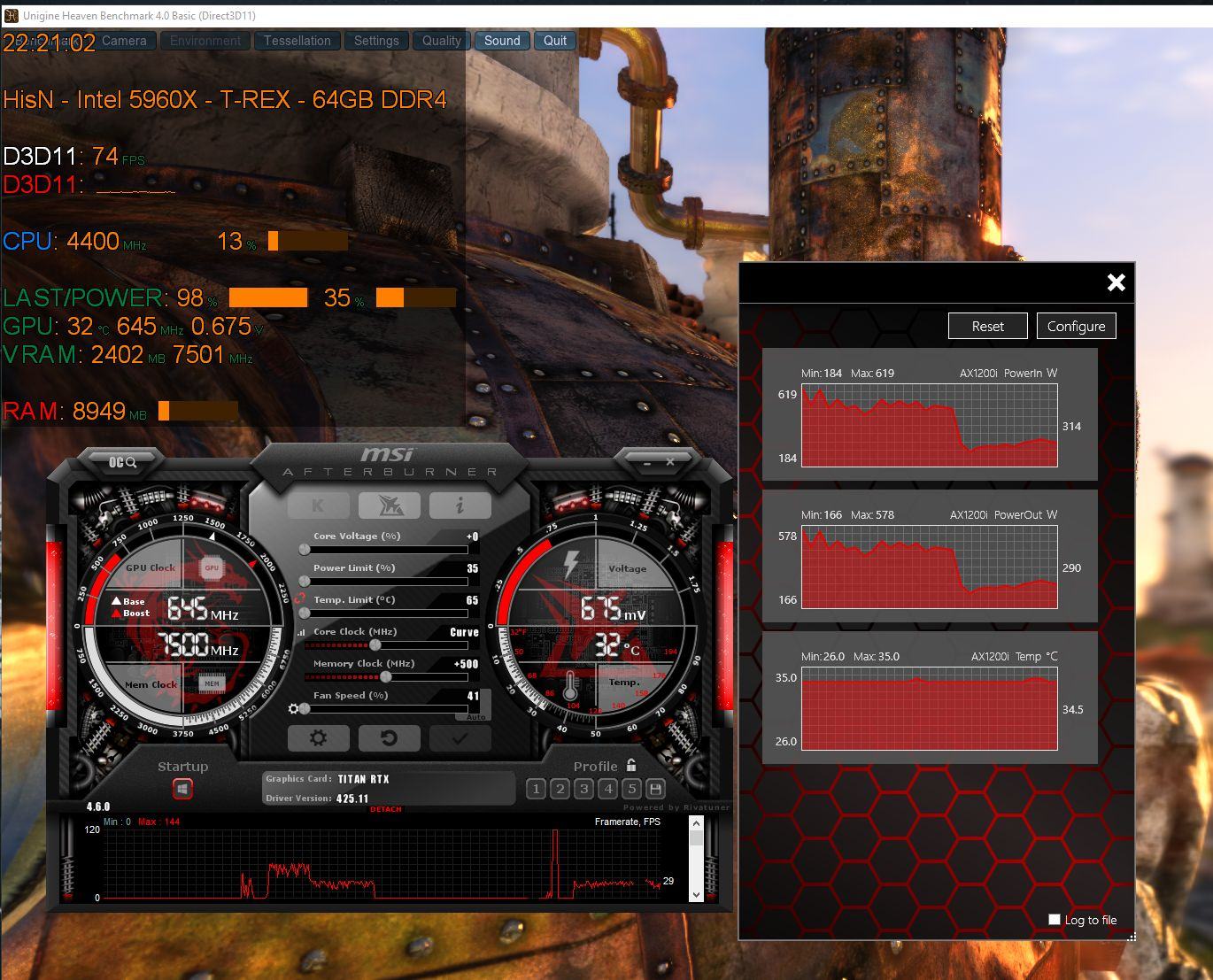Select Afterburner profile slot 1
This screenshot has height=980, width=1213.
click(536, 789)
